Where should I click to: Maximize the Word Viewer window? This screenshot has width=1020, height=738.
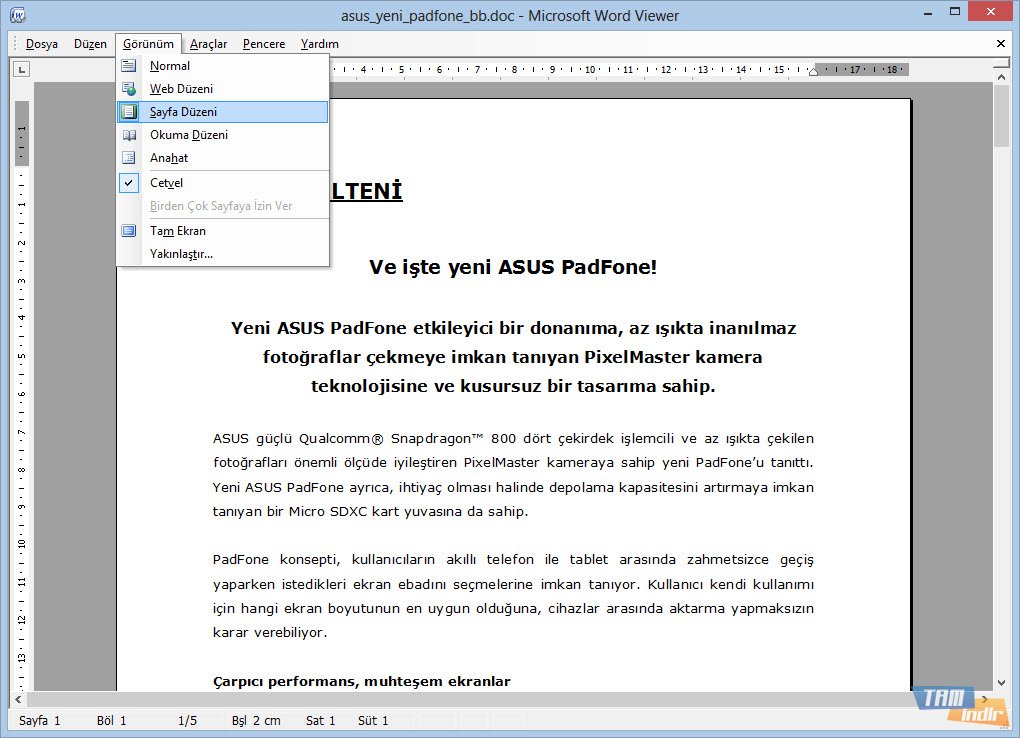[955, 12]
